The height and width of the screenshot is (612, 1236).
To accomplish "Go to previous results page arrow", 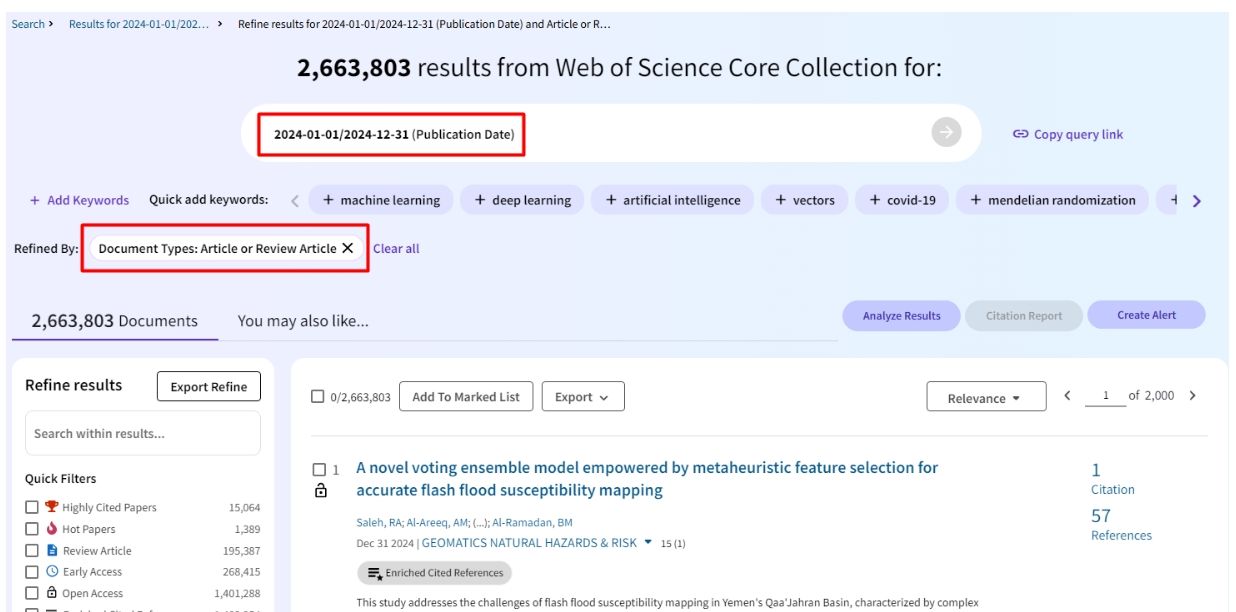I will point(1067,396).
